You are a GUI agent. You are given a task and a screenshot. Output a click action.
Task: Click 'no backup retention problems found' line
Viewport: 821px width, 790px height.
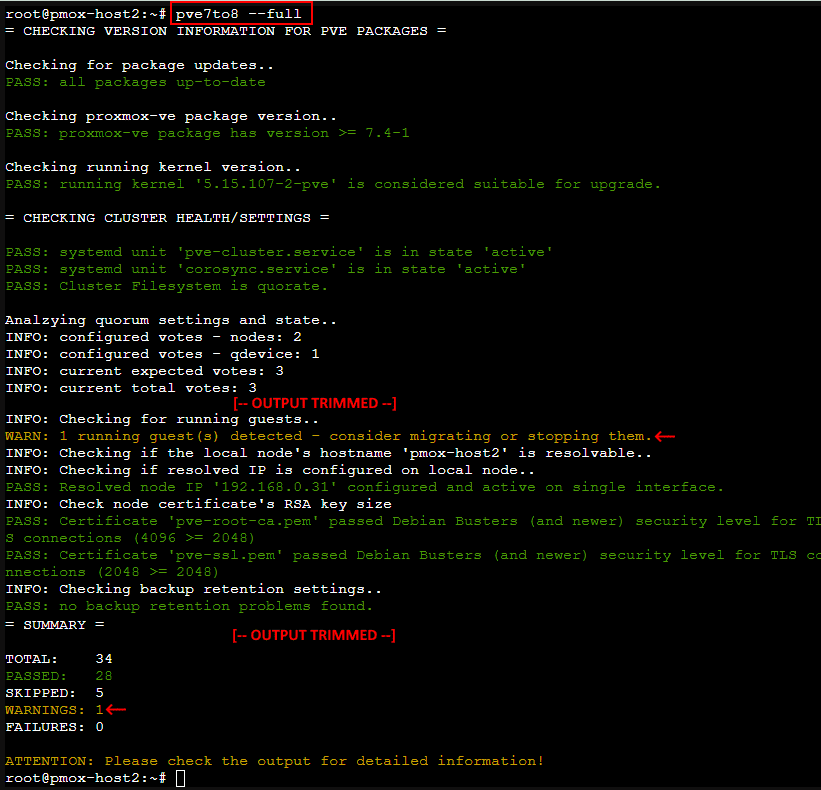189,606
